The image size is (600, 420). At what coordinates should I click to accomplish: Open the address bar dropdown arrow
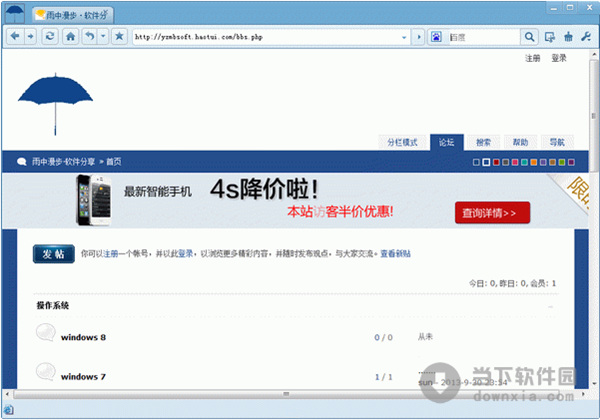(x=403, y=37)
